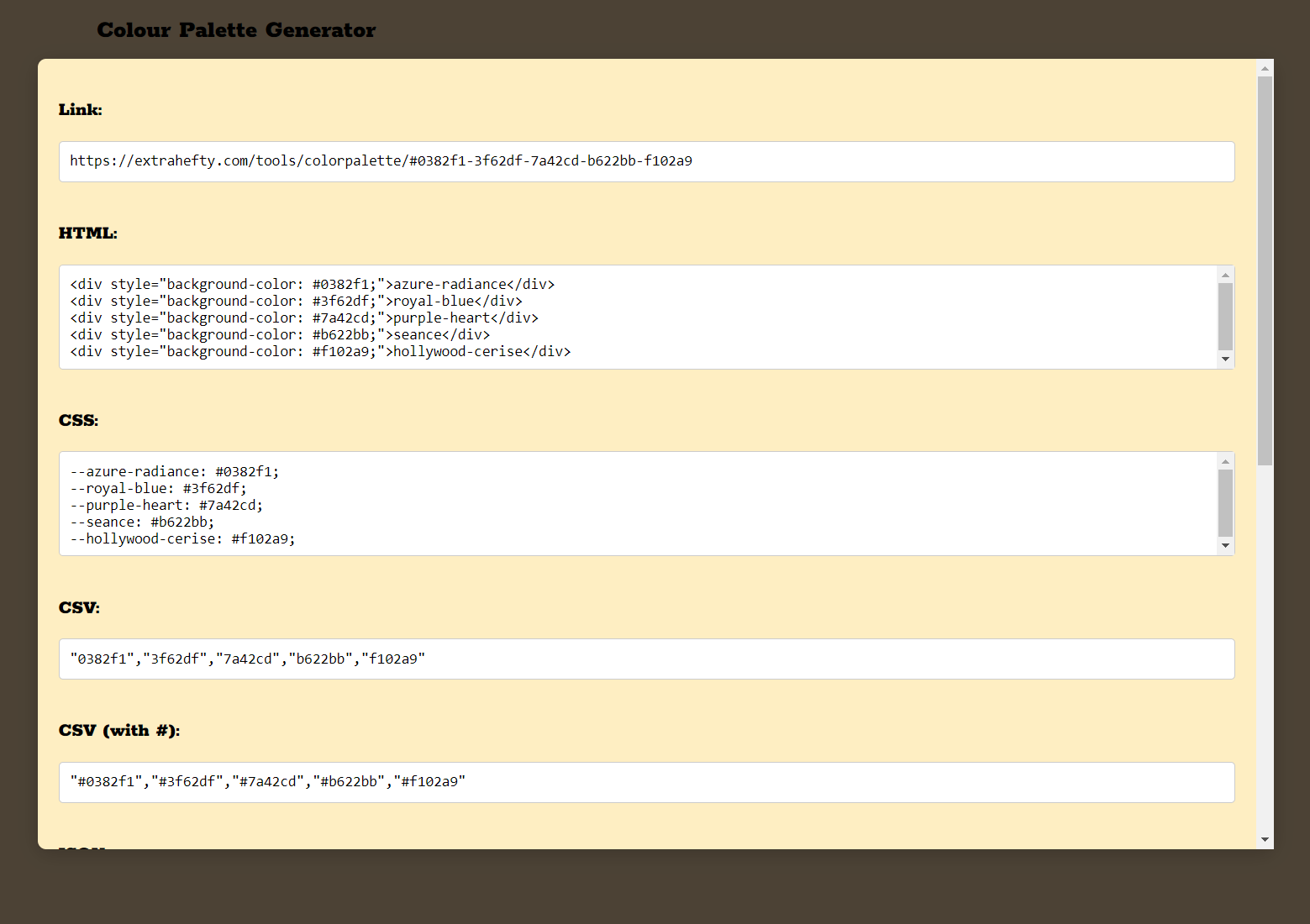Click the royal-blue HTML div line
The width and height of the screenshot is (1310, 924).
point(296,302)
